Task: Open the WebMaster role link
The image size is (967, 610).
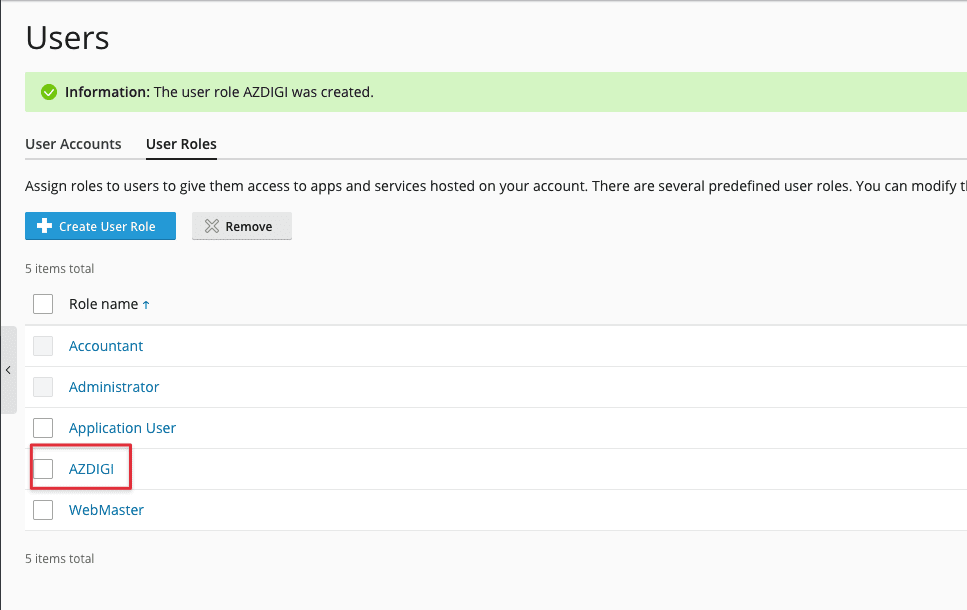Action: point(106,510)
